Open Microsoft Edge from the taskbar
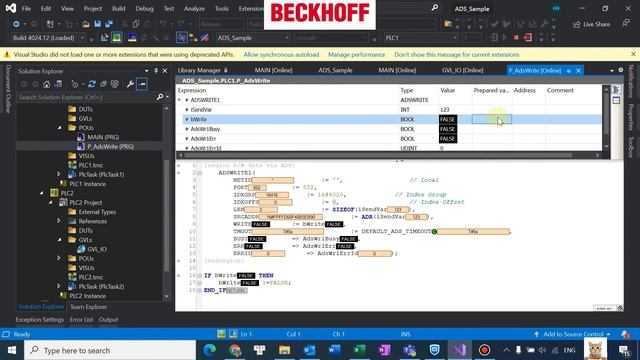Image resolution: width=640 pixels, height=360 pixels. (210, 350)
